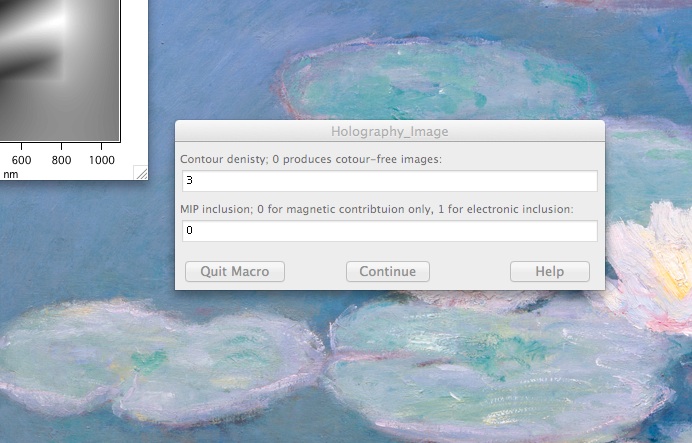Click the MIP inclusion label text
The width and height of the screenshot is (692, 443).
376,209
